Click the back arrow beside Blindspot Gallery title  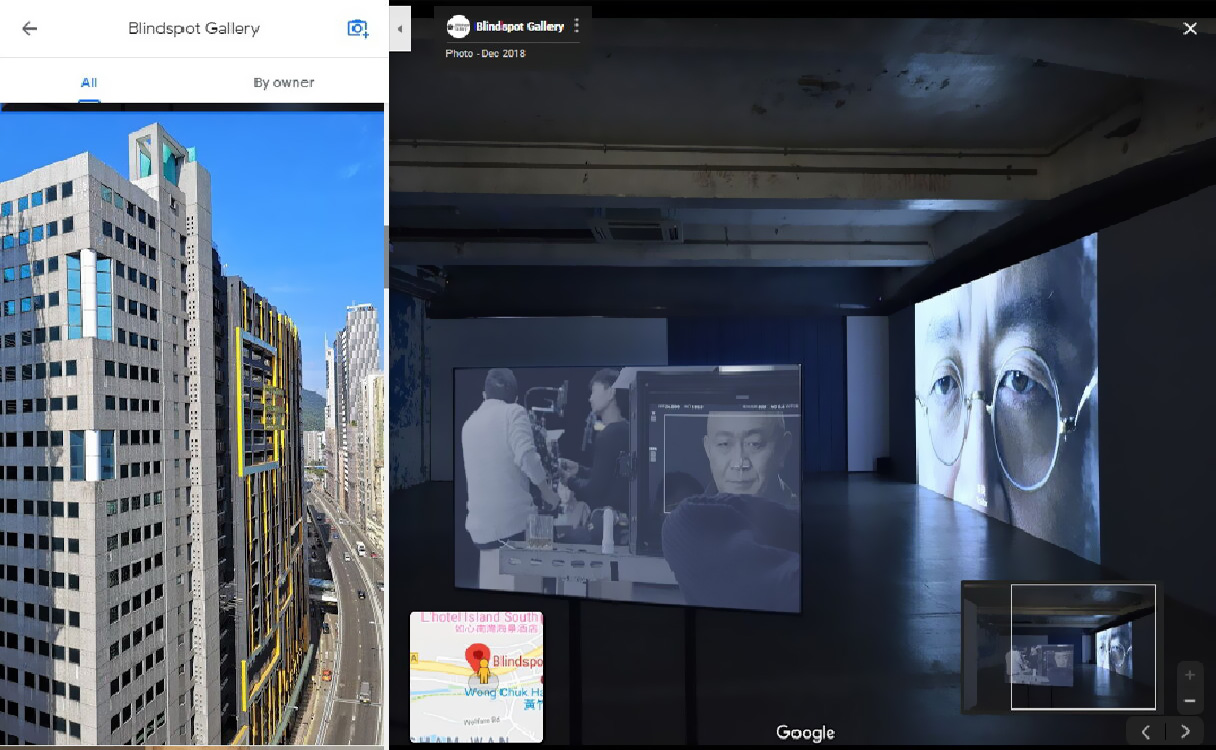pos(29,28)
